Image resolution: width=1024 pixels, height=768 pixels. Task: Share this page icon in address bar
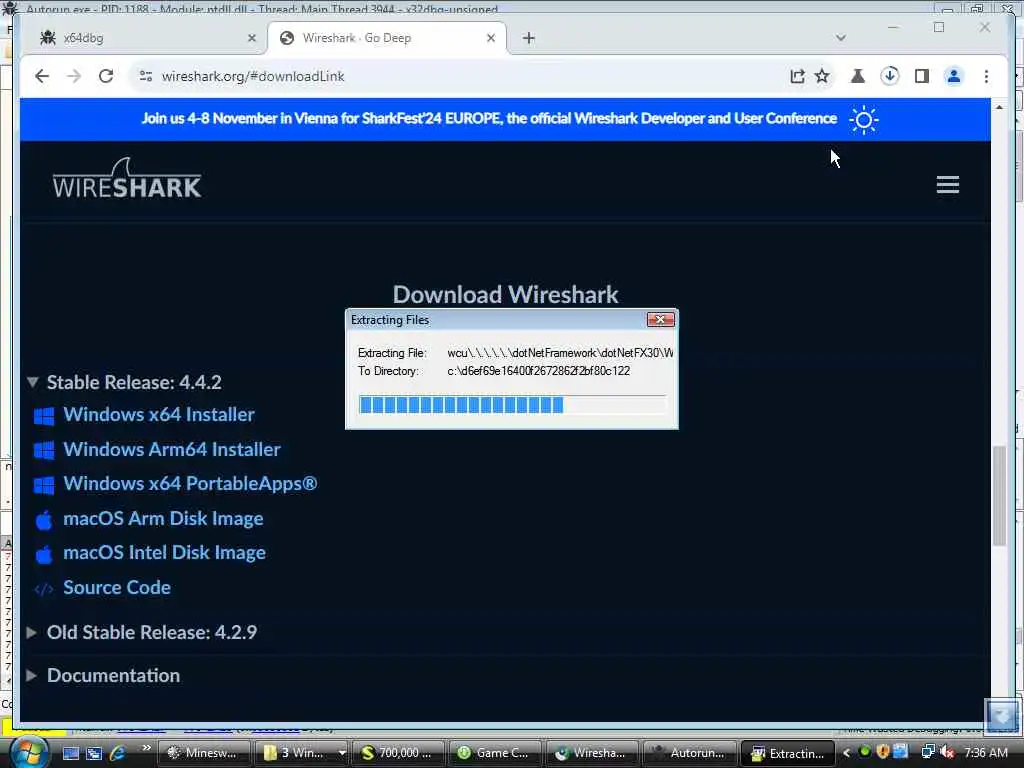pyautogui.click(x=797, y=76)
